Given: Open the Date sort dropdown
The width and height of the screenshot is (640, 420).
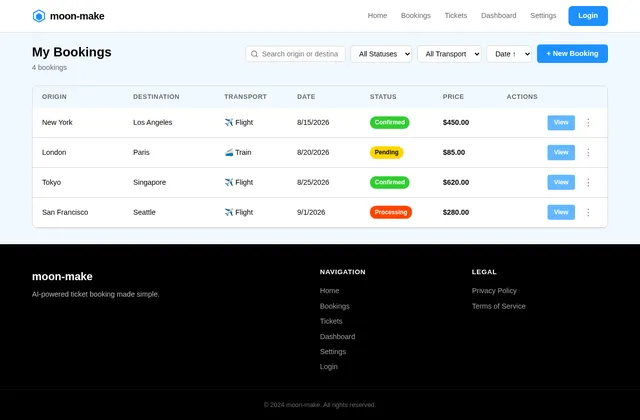Looking at the screenshot, I should 509,54.
